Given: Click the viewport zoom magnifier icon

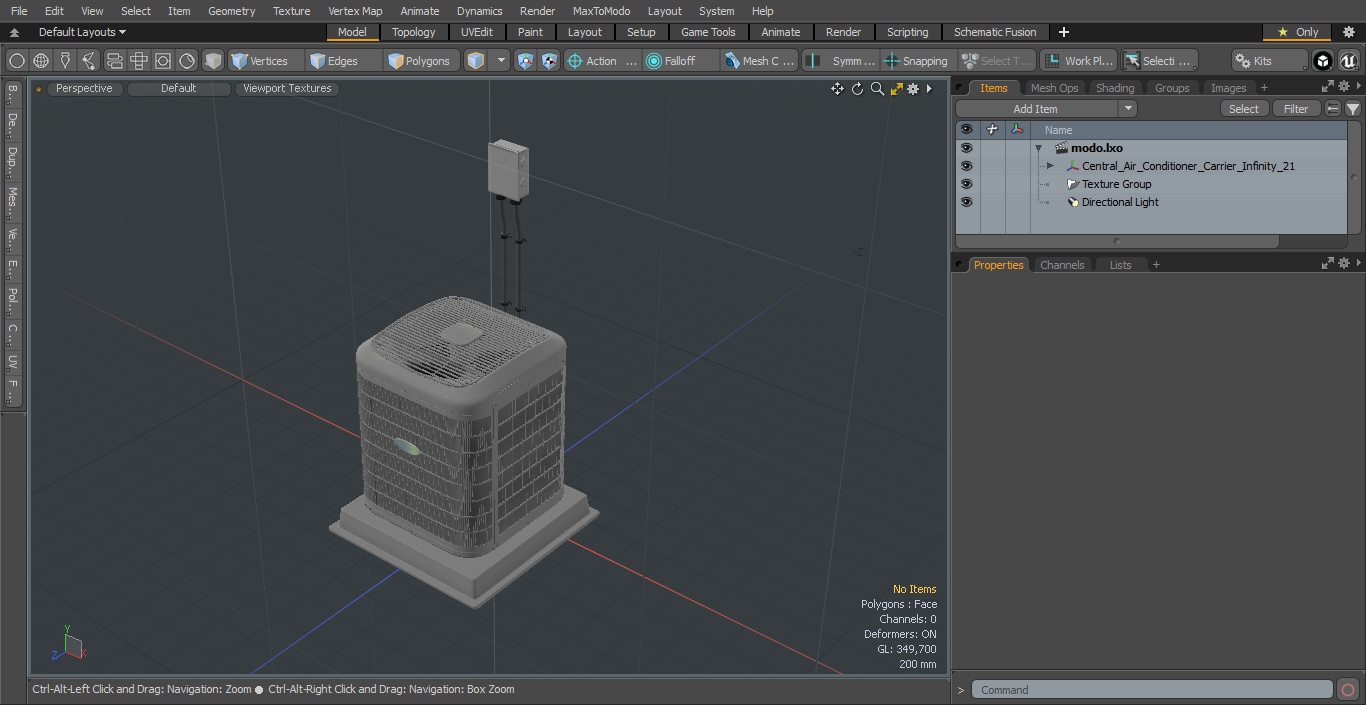Looking at the screenshot, I should click(877, 88).
